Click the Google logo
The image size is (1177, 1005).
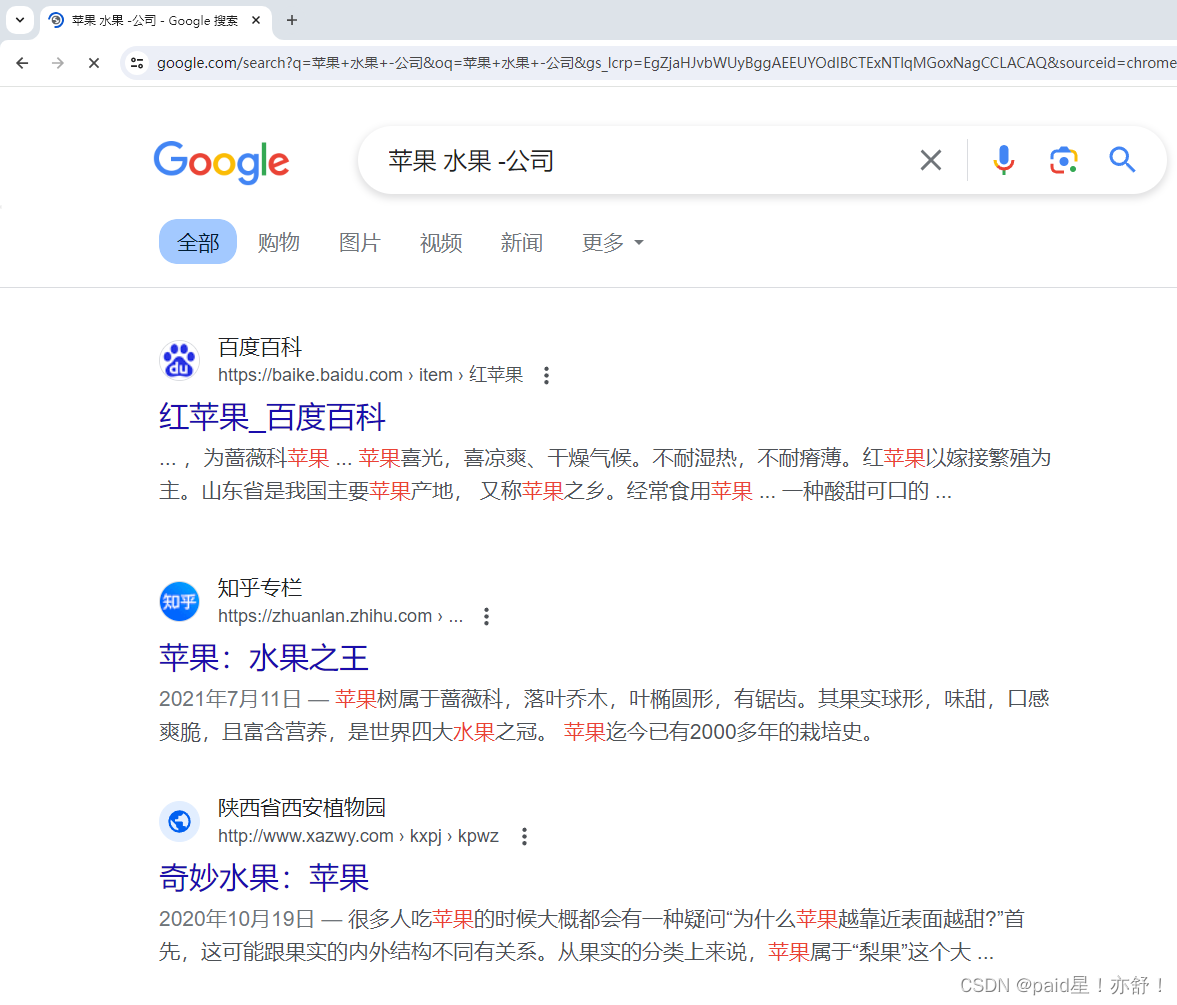[x=221, y=161]
